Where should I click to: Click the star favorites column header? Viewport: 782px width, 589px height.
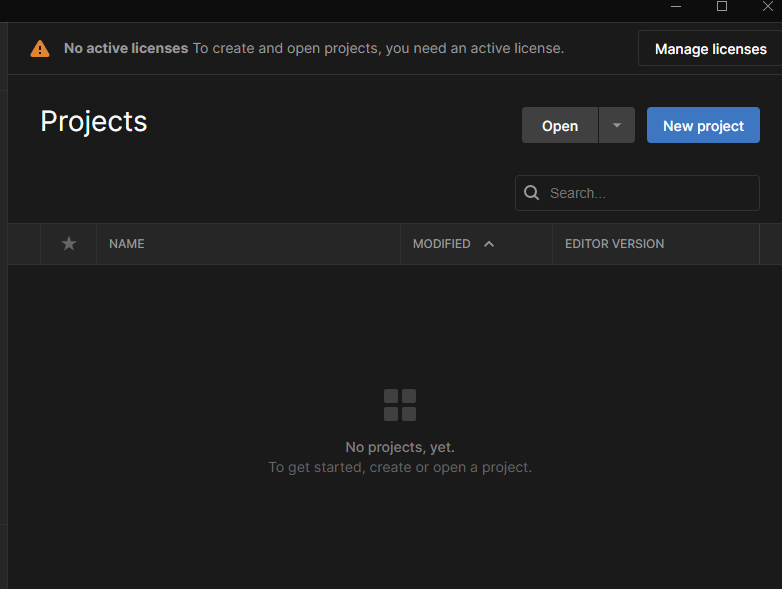69,244
